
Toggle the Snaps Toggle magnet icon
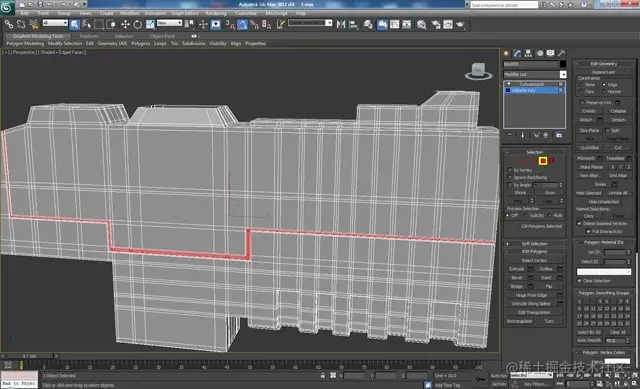230,24
